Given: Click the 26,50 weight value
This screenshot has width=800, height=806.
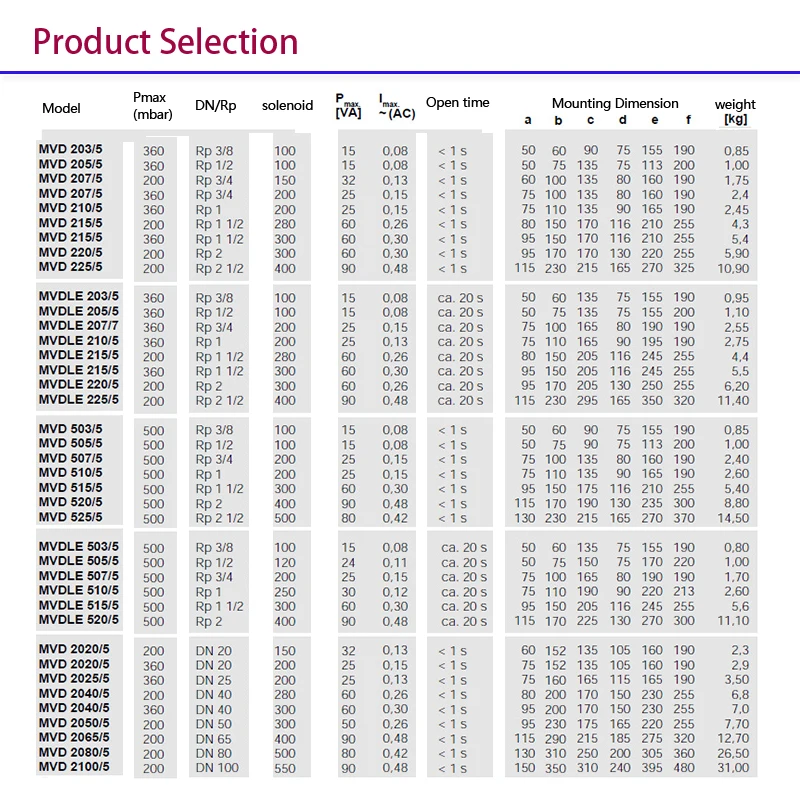Looking at the screenshot, I should coord(733,753).
